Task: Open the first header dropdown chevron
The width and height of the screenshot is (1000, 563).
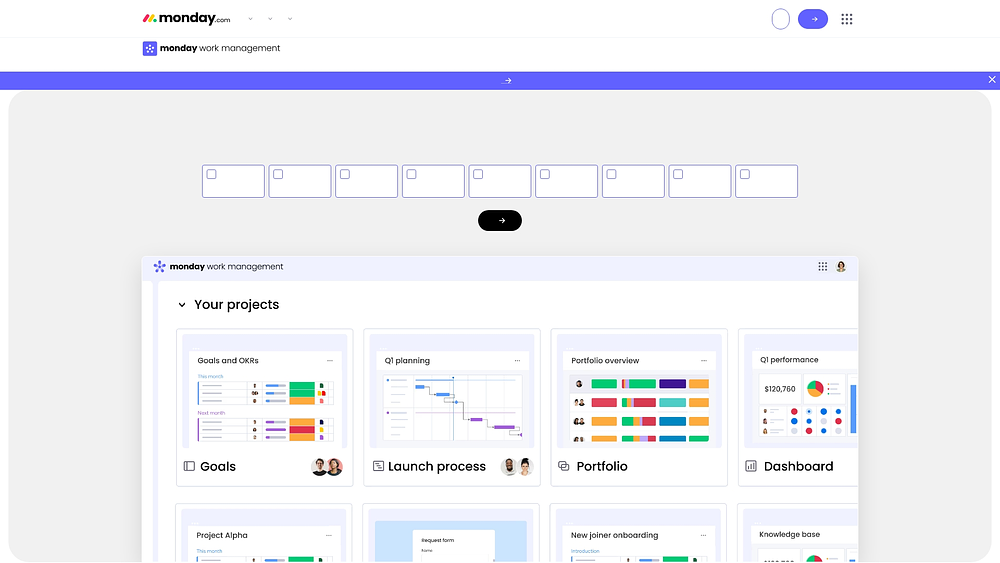Action: (x=251, y=19)
